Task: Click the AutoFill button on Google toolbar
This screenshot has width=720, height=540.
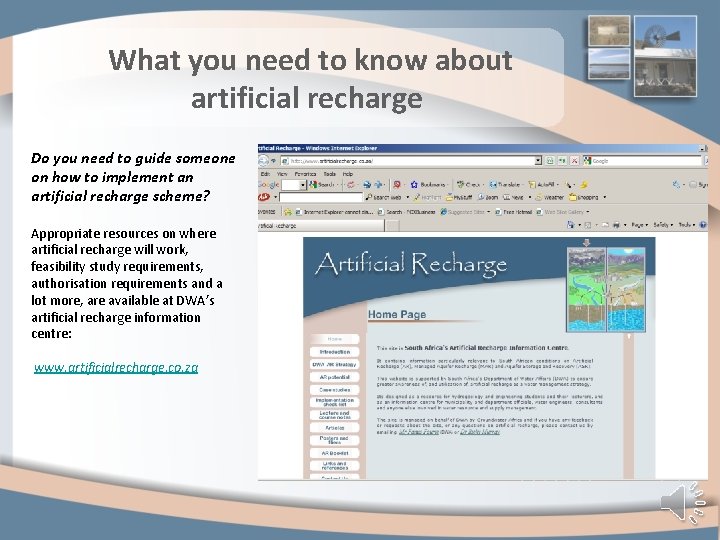Action: click(x=541, y=185)
